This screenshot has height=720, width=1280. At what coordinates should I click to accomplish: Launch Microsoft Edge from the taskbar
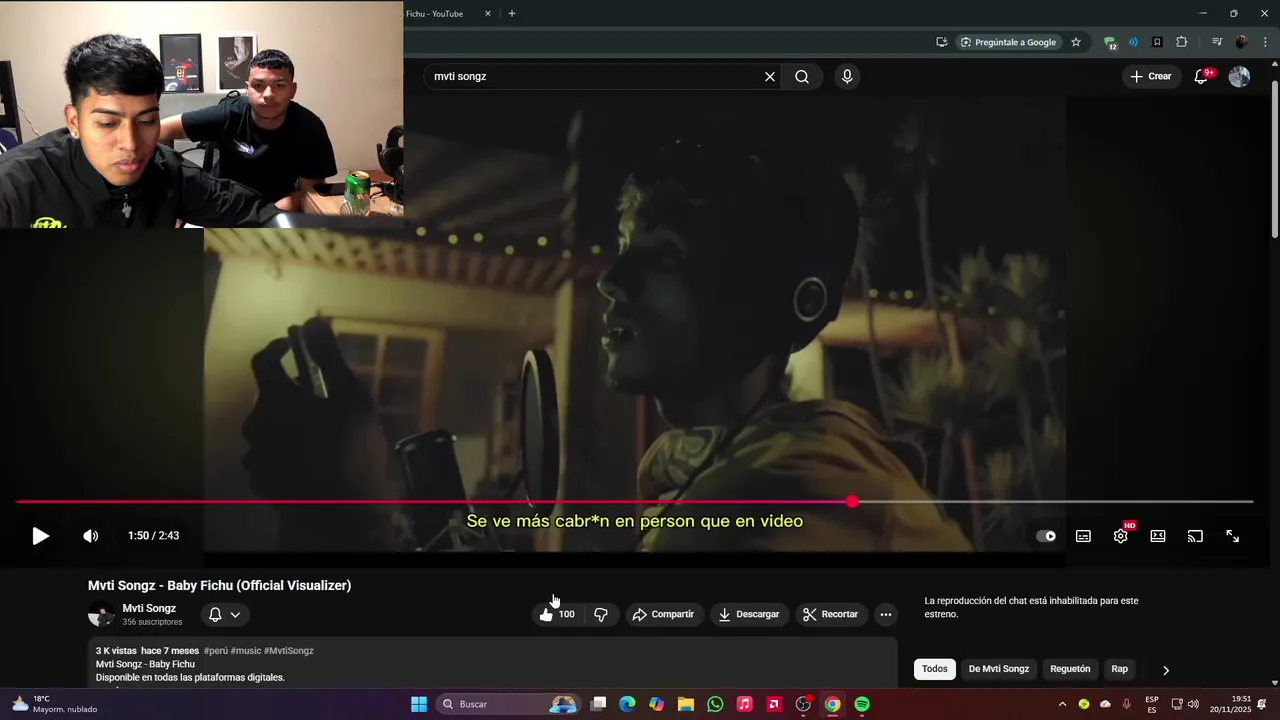click(x=627, y=704)
